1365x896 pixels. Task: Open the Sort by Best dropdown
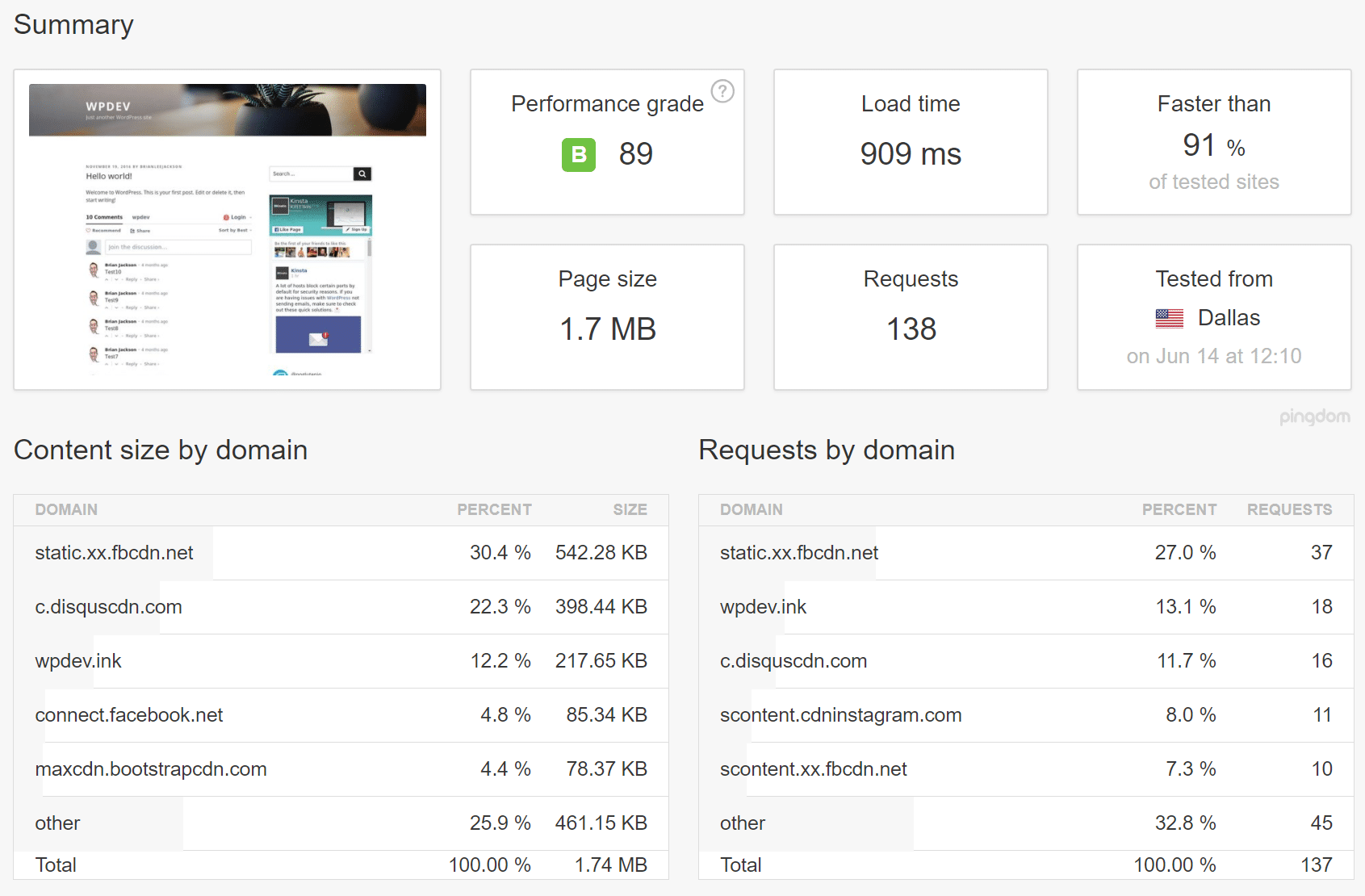click(x=233, y=230)
